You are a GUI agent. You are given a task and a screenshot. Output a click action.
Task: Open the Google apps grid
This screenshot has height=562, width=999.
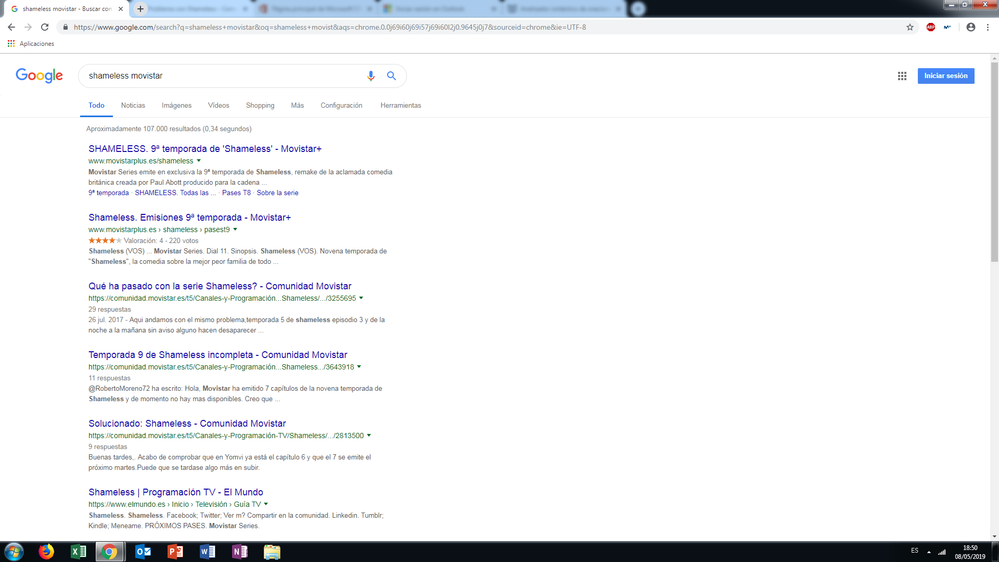tap(902, 76)
